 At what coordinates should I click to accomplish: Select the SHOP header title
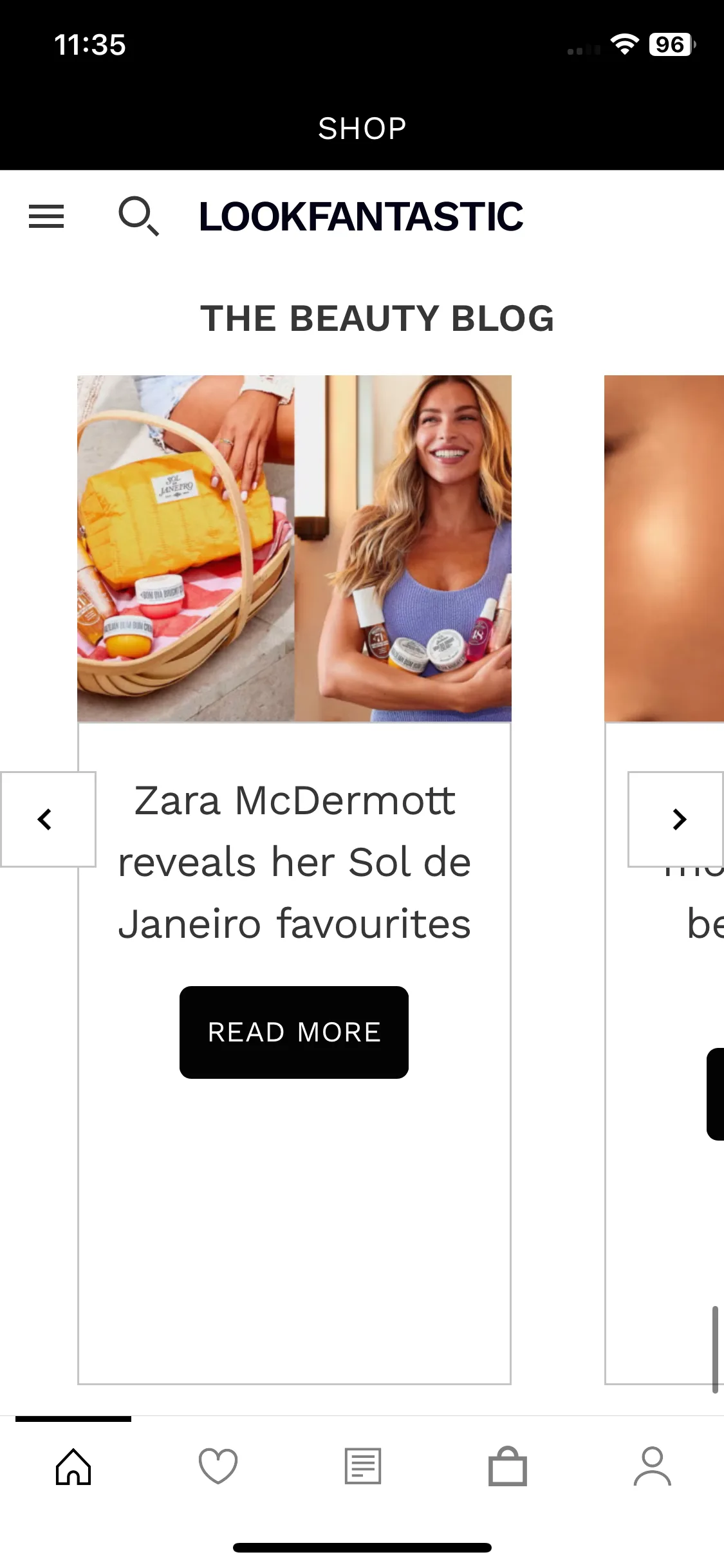(x=362, y=129)
